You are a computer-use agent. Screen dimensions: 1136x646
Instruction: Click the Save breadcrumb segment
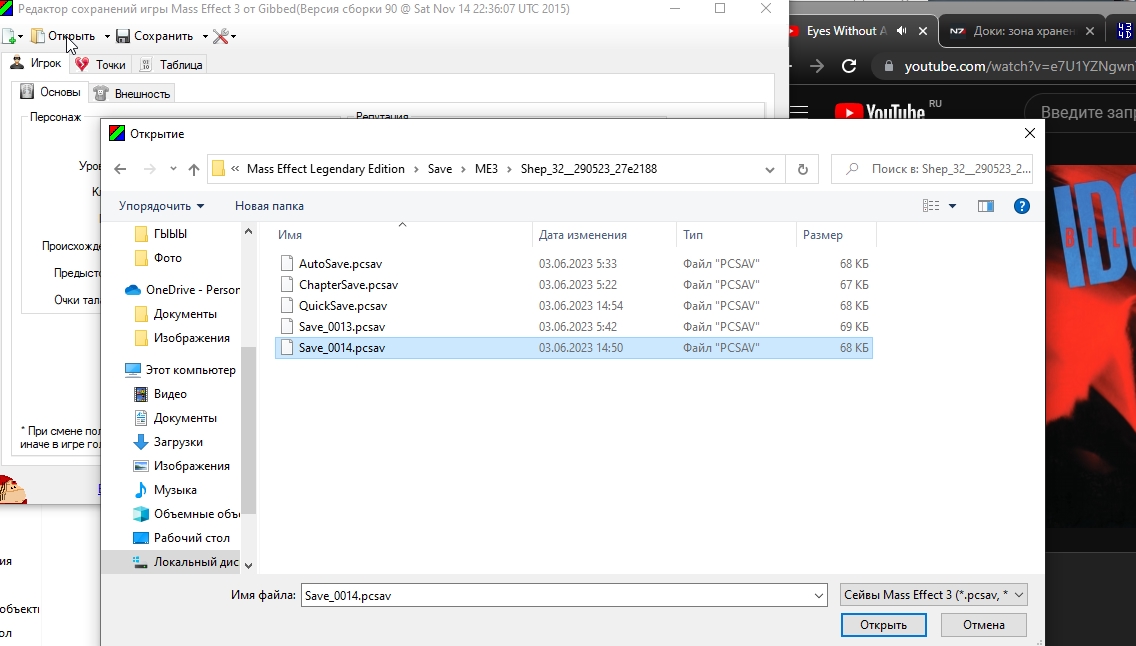click(x=440, y=169)
